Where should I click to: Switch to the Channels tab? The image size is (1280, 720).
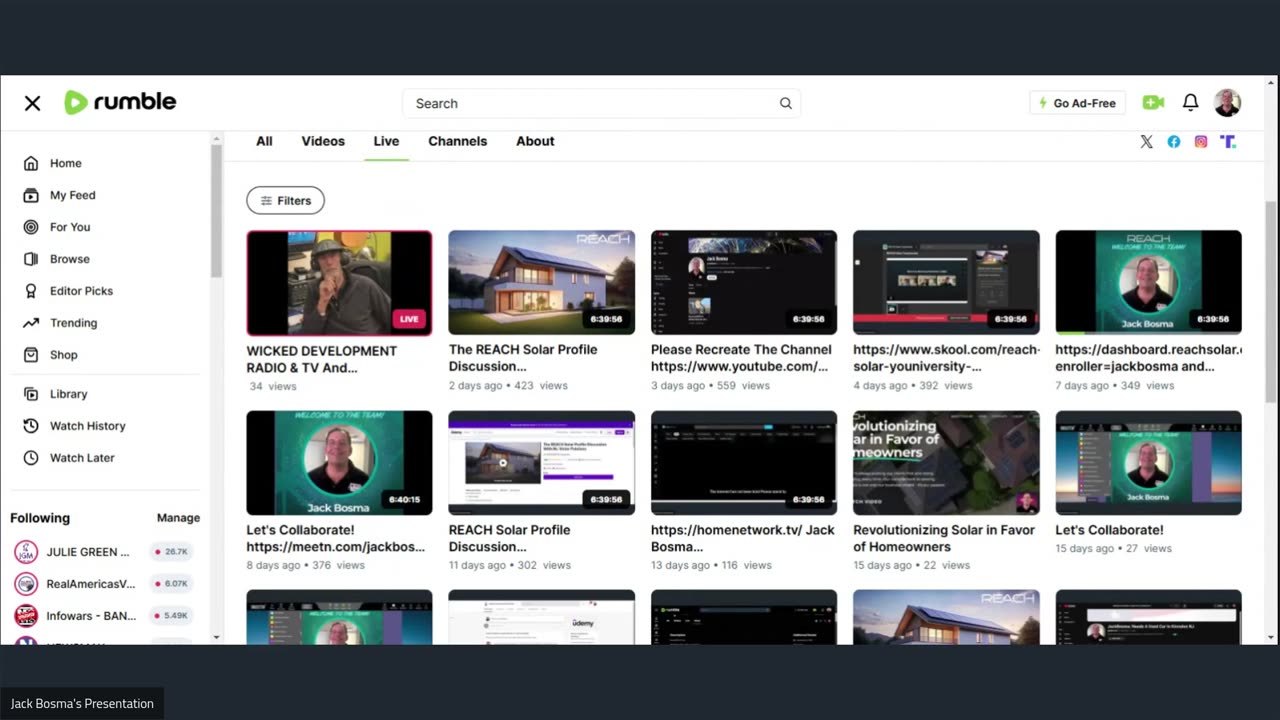pos(457,141)
